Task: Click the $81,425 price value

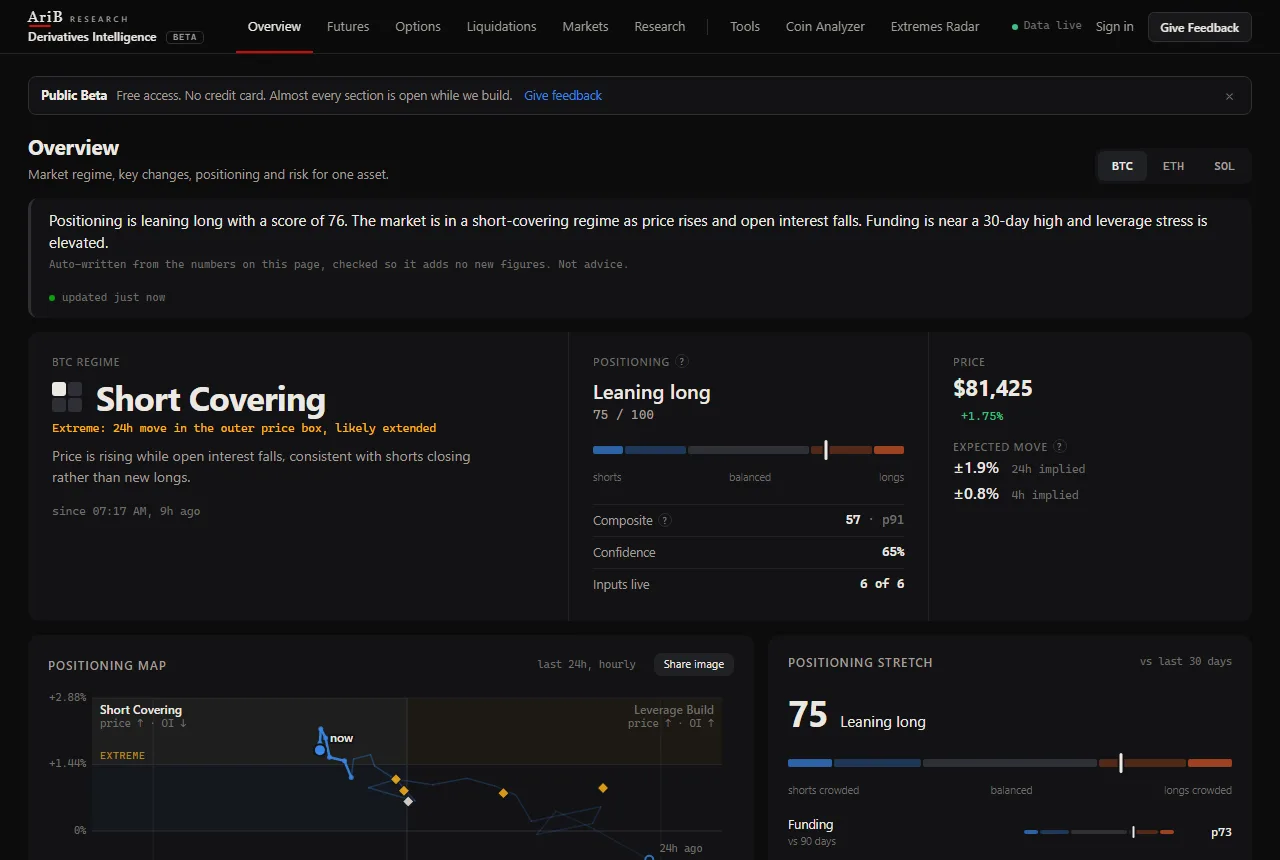Action: tap(993, 388)
